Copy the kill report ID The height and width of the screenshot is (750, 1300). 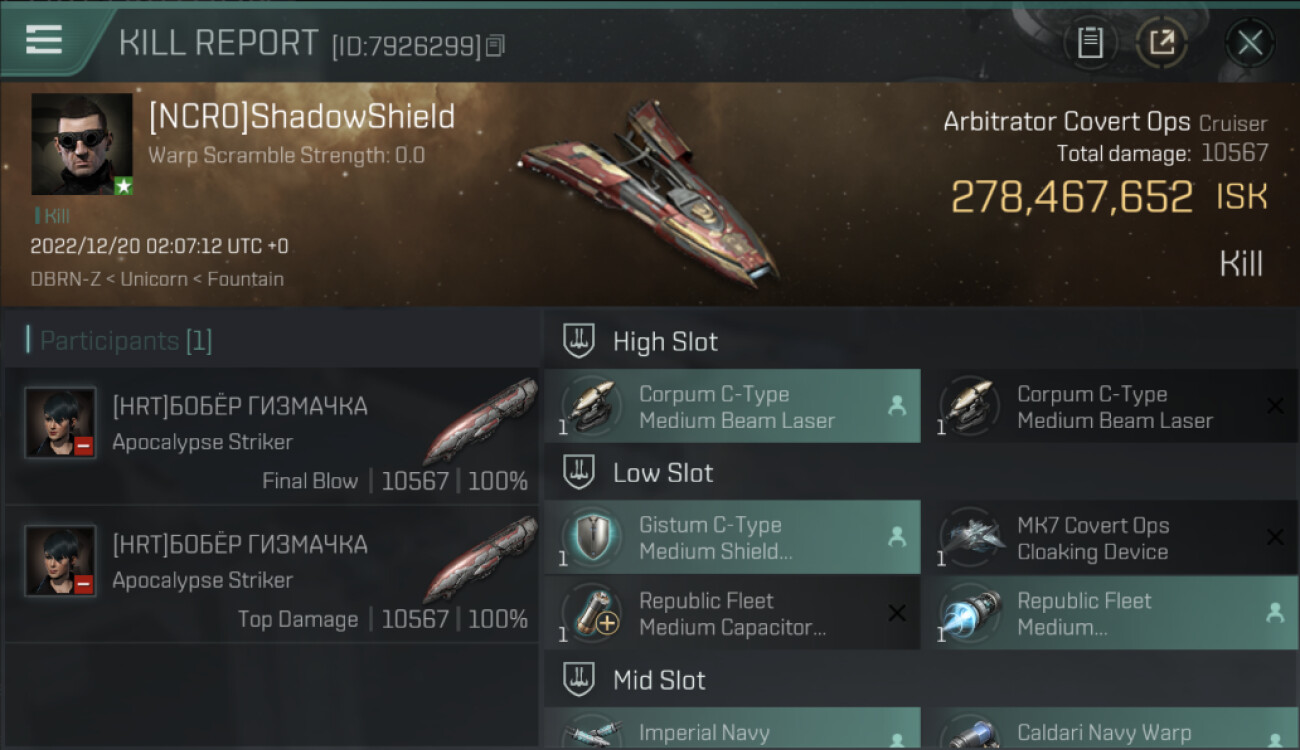[x=496, y=45]
